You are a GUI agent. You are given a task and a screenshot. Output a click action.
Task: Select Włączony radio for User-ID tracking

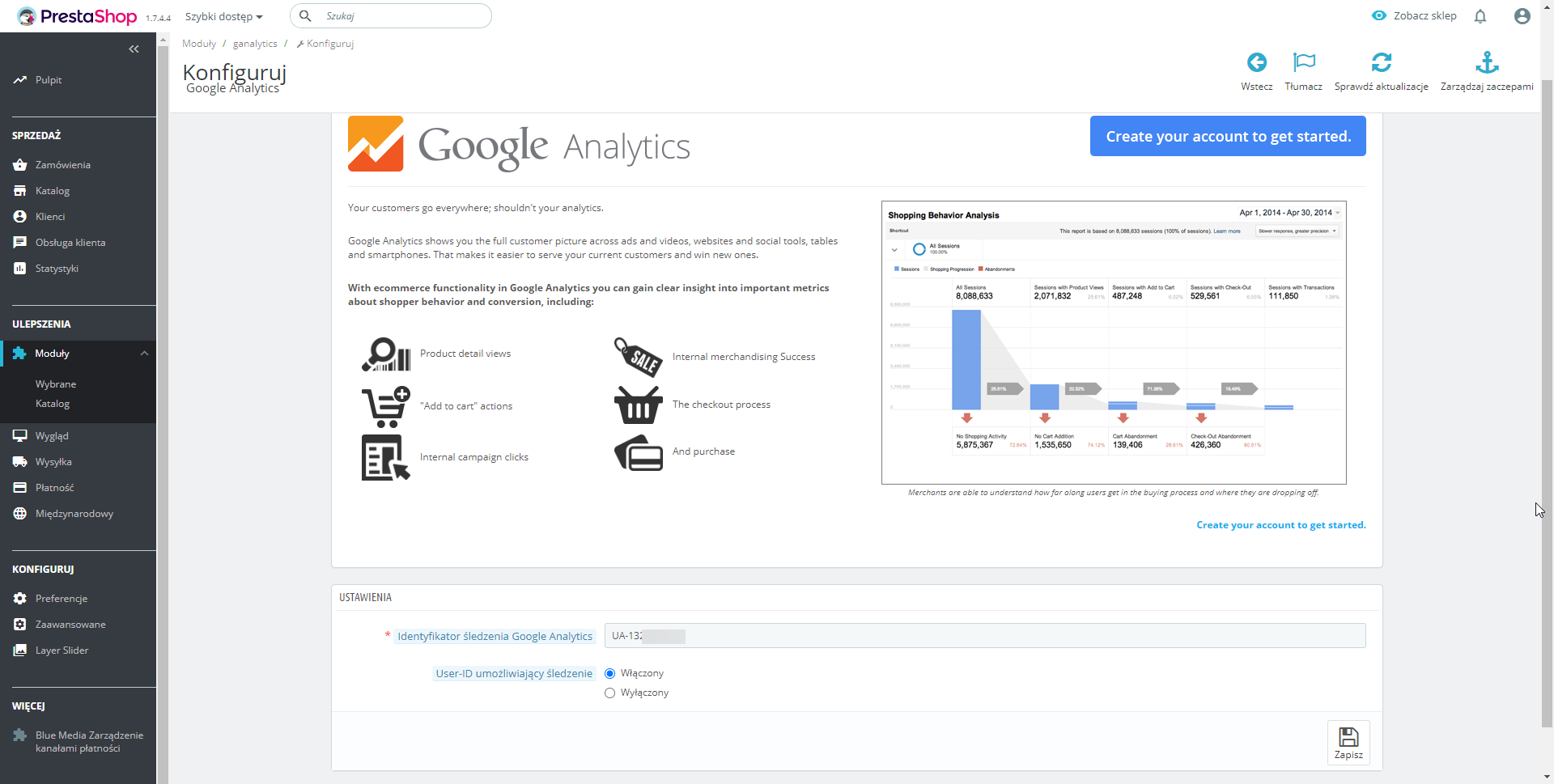pyautogui.click(x=610, y=673)
